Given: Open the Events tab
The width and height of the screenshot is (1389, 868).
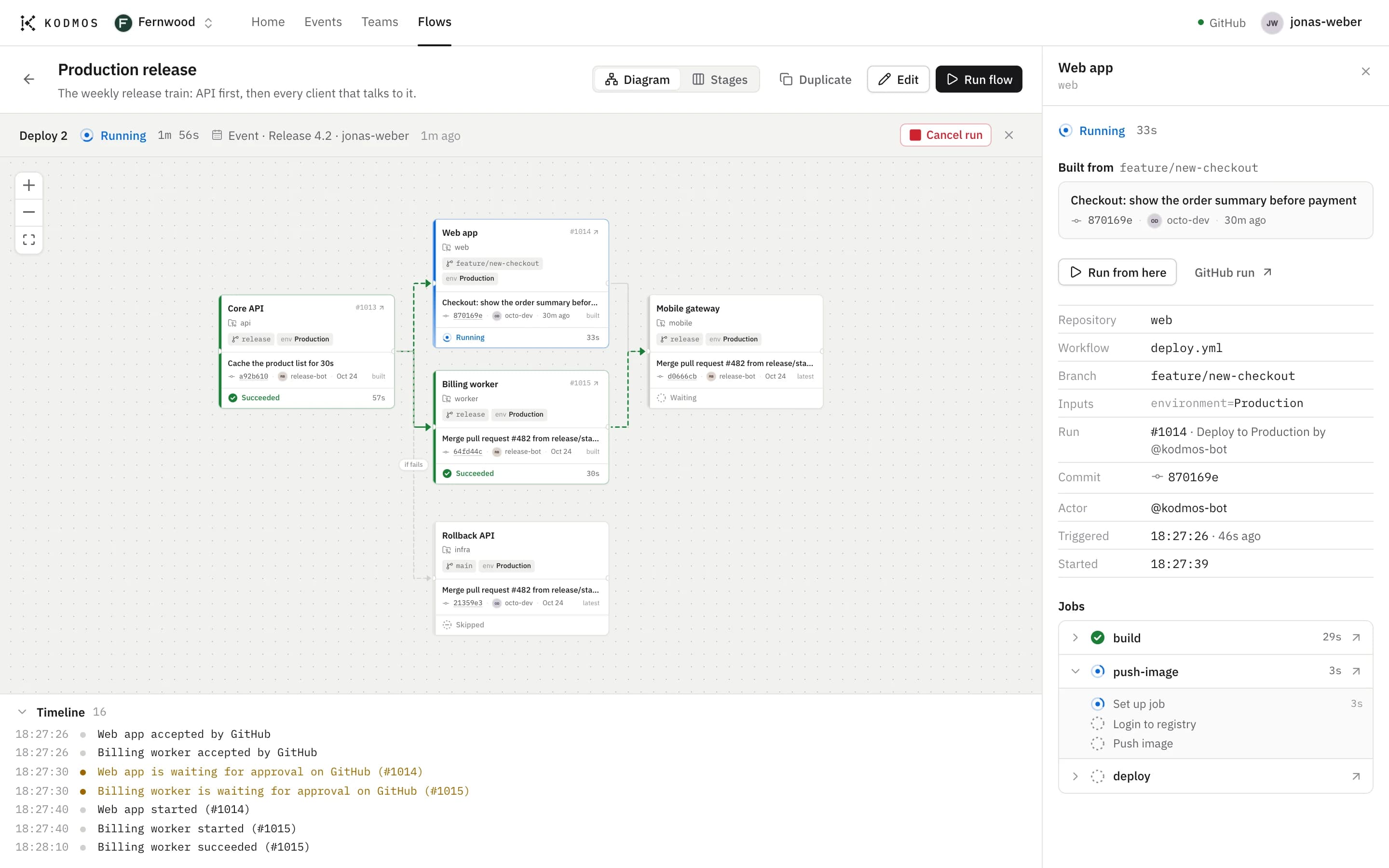Looking at the screenshot, I should click(323, 22).
